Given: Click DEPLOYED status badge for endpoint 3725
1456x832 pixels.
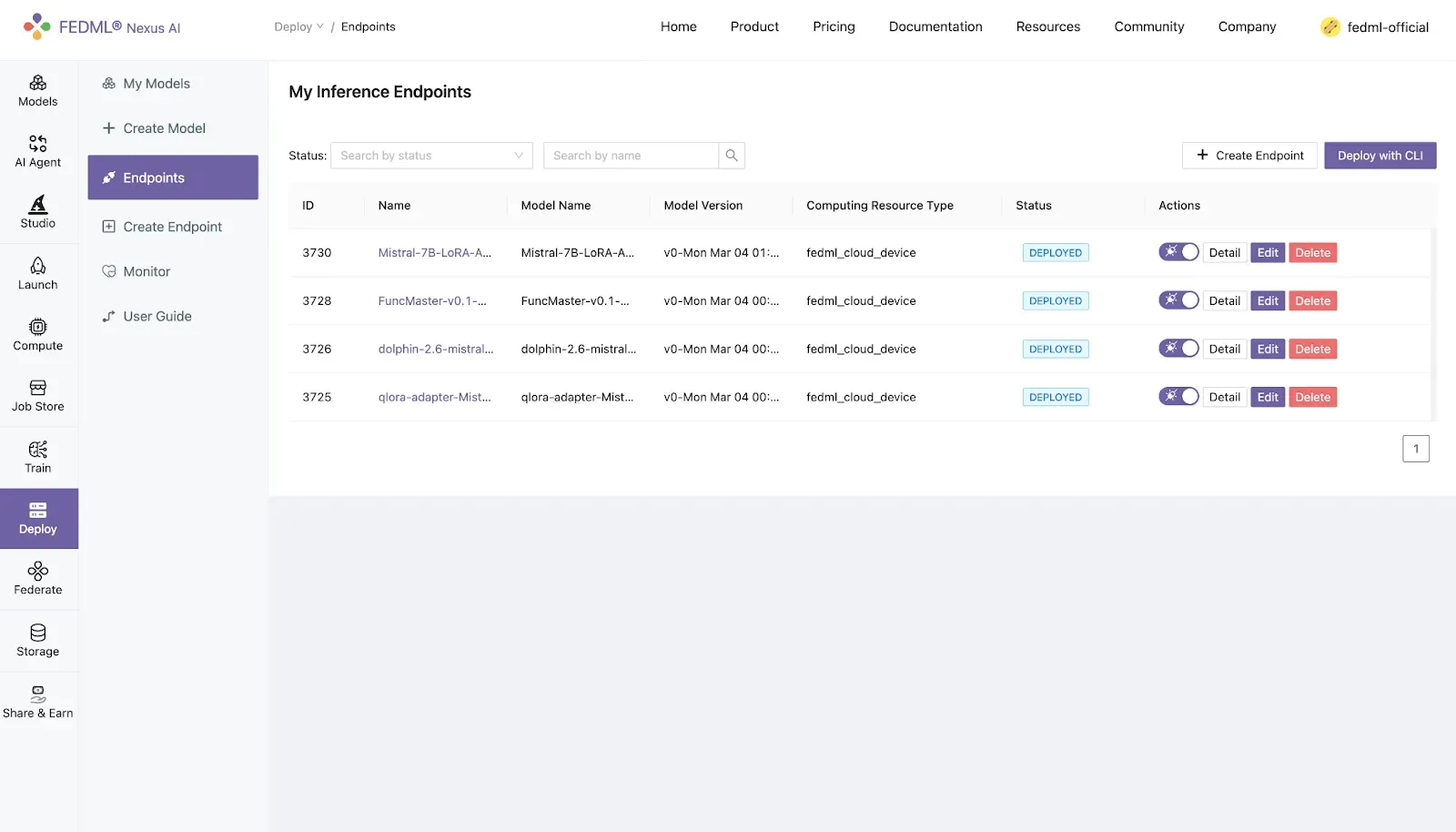Looking at the screenshot, I should tap(1056, 398).
